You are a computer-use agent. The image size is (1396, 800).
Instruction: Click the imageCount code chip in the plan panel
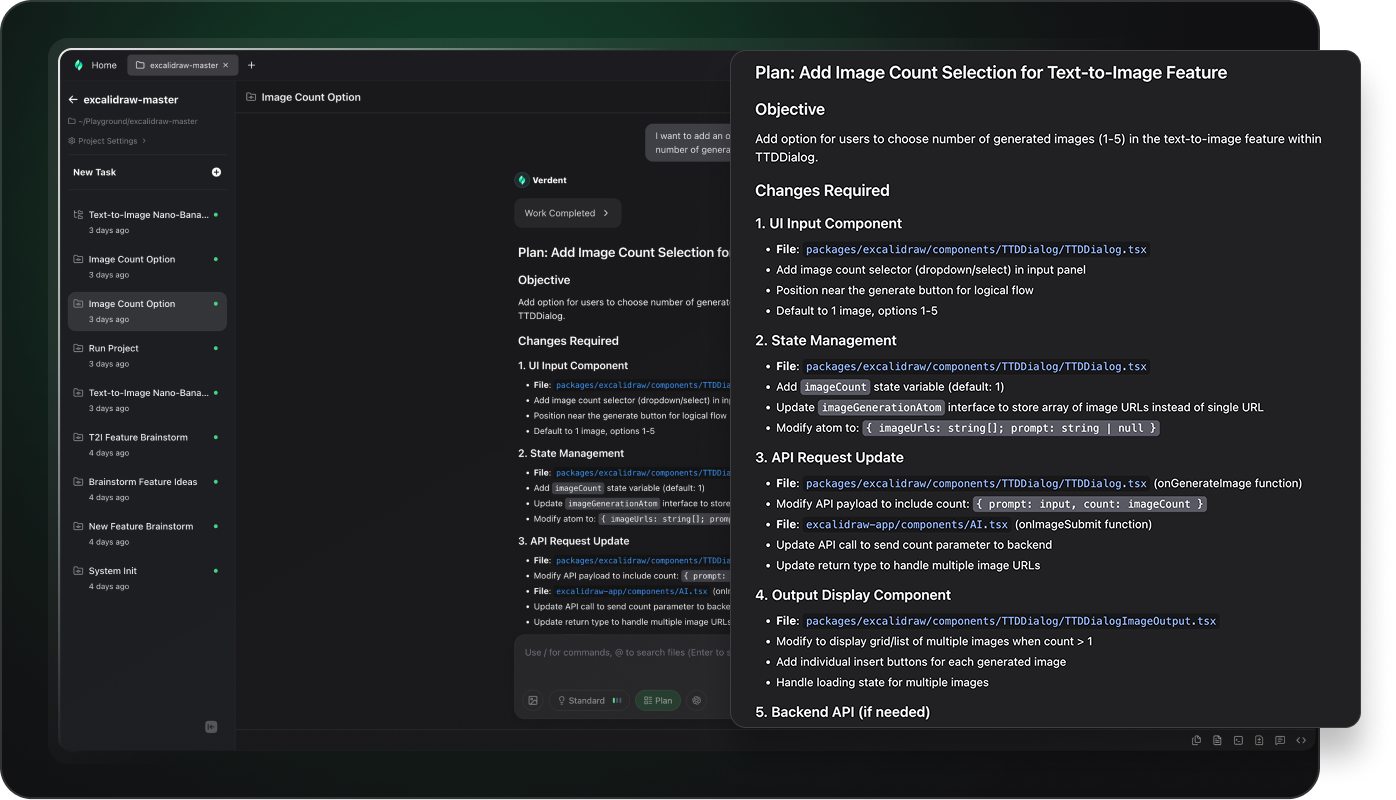pyautogui.click(x=835, y=387)
